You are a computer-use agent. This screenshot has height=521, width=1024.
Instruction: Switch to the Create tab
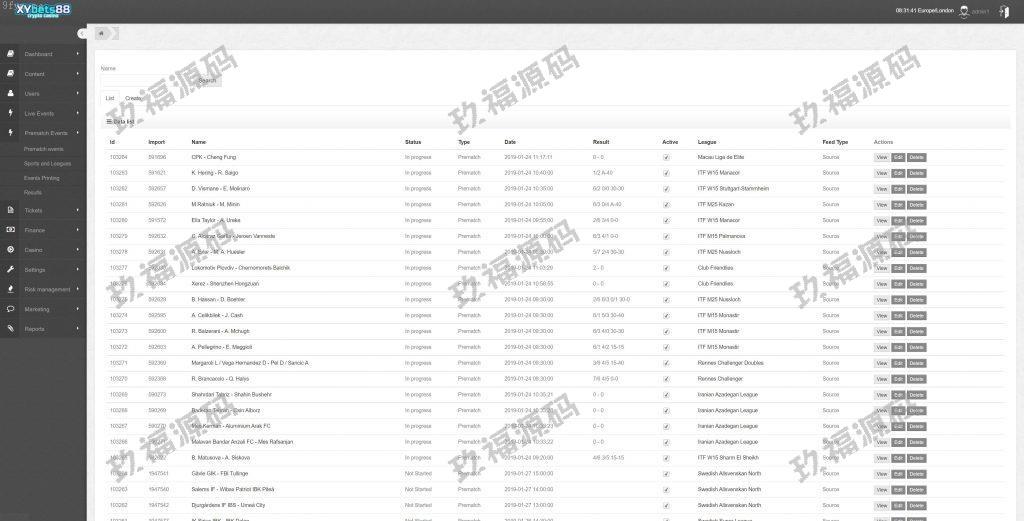[x=133, y=98]
